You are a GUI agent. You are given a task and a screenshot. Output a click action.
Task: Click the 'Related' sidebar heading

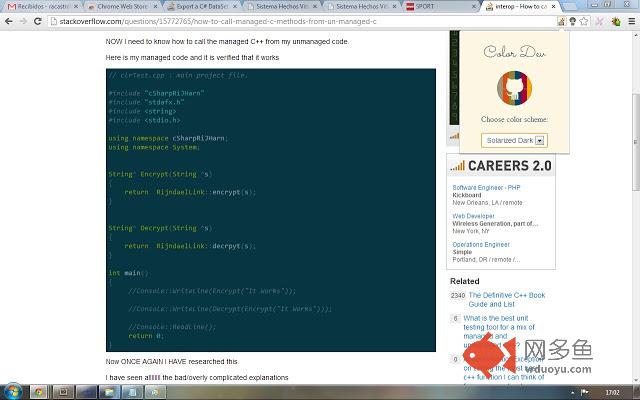pos(464,281)
